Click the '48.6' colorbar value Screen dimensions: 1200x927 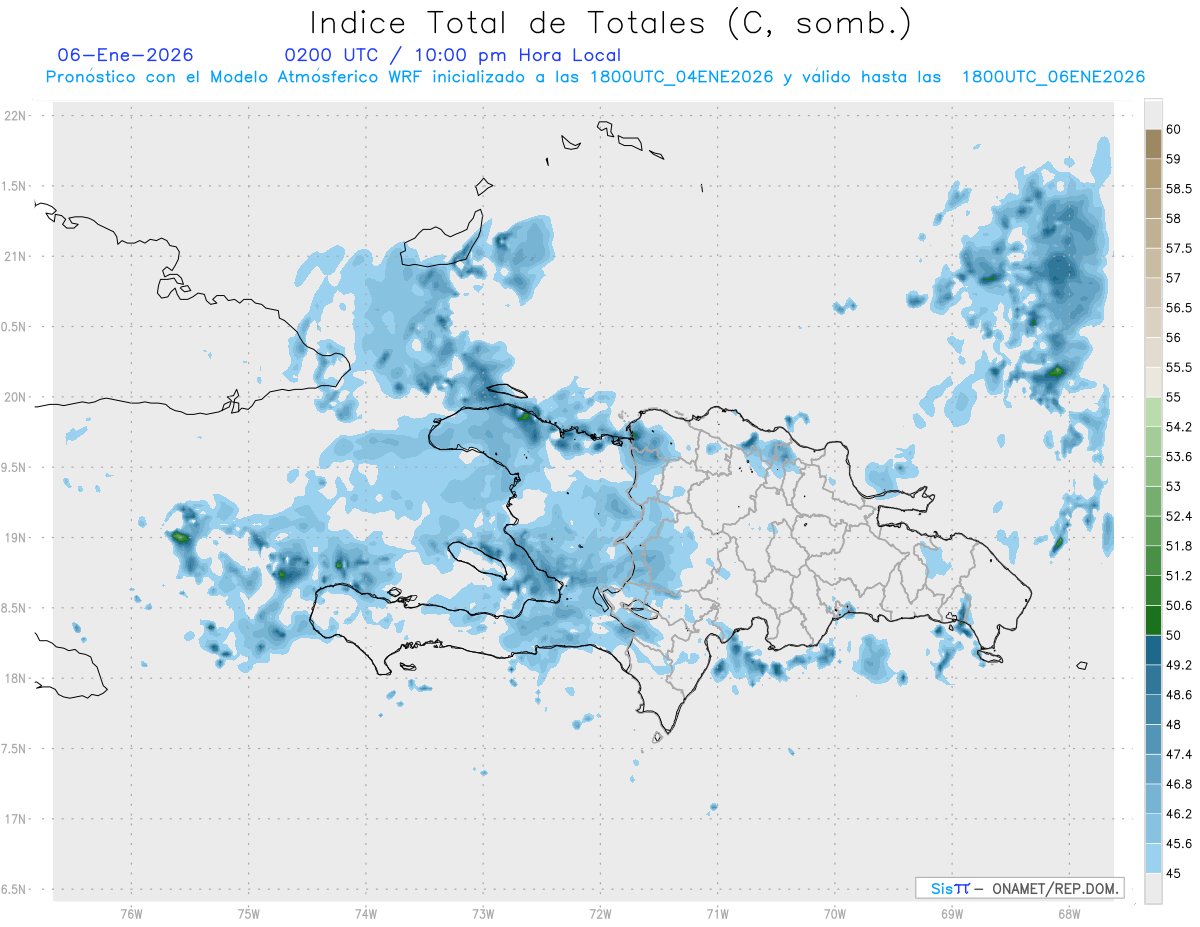[1179, 695]
